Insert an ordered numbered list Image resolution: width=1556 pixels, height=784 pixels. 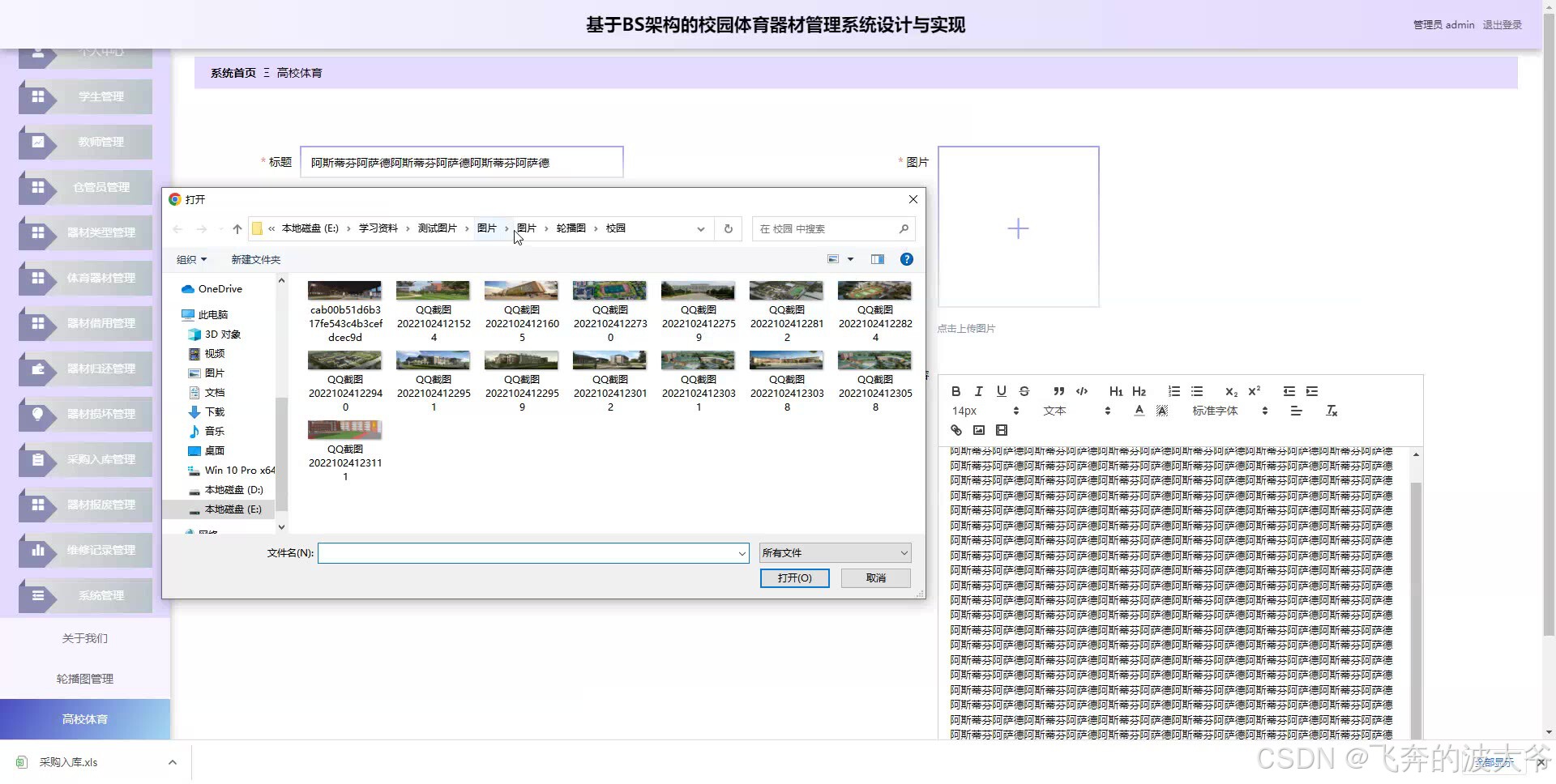(x=1173, y=391)
